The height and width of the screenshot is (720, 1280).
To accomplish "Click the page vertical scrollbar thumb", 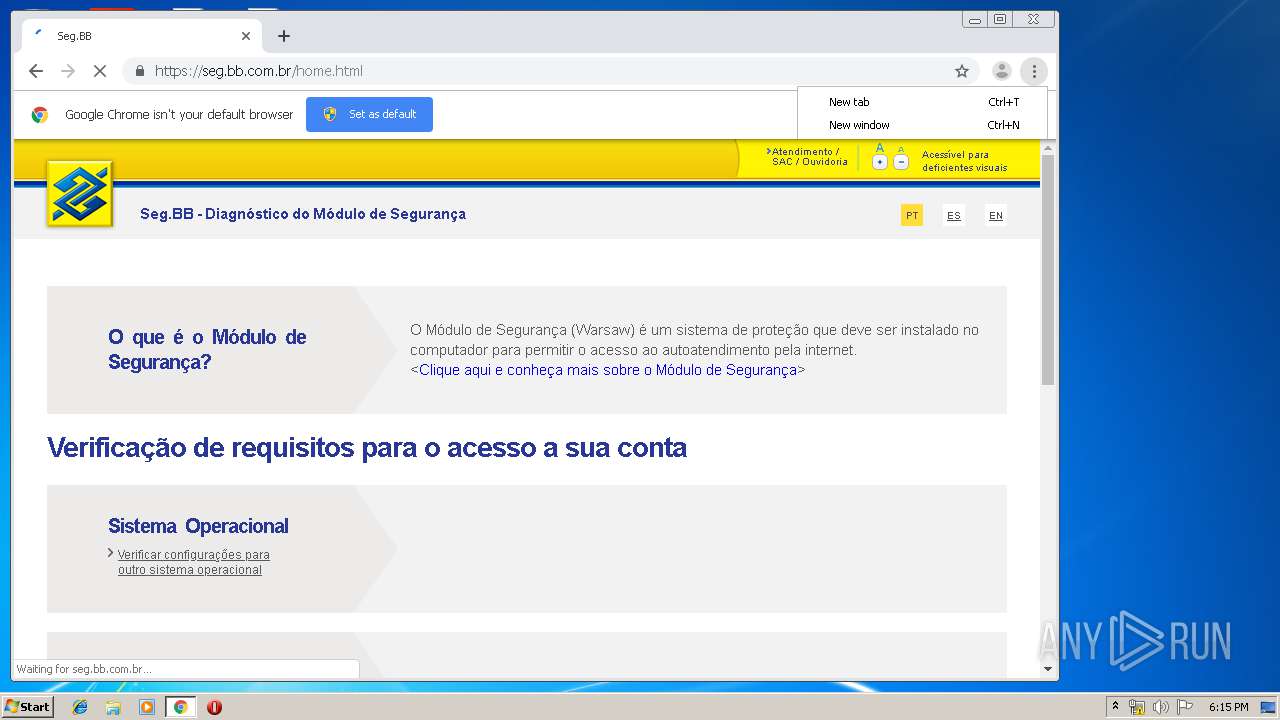I will 1048,270.
